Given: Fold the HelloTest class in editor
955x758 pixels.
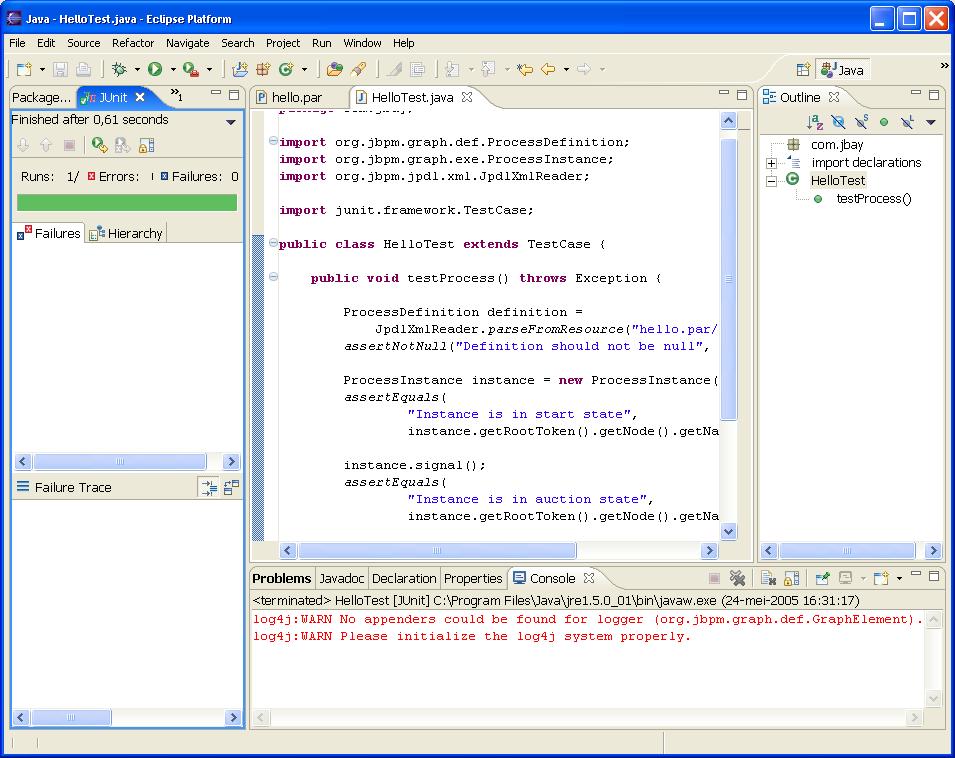Looking at the screenshot, I should tap(273, 243).
